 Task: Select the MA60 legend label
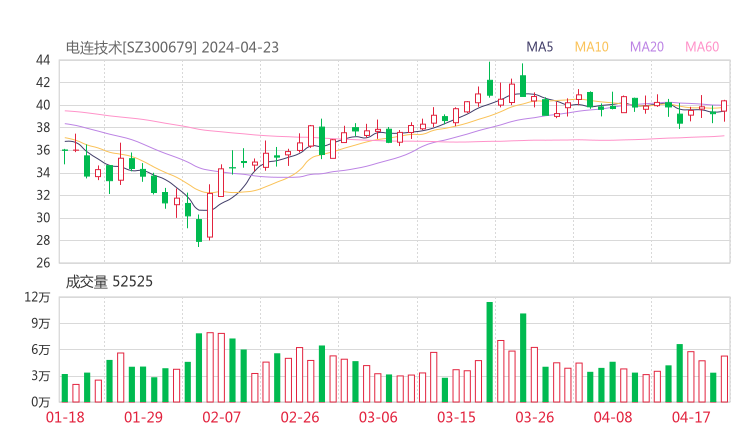tap(702, 47)
